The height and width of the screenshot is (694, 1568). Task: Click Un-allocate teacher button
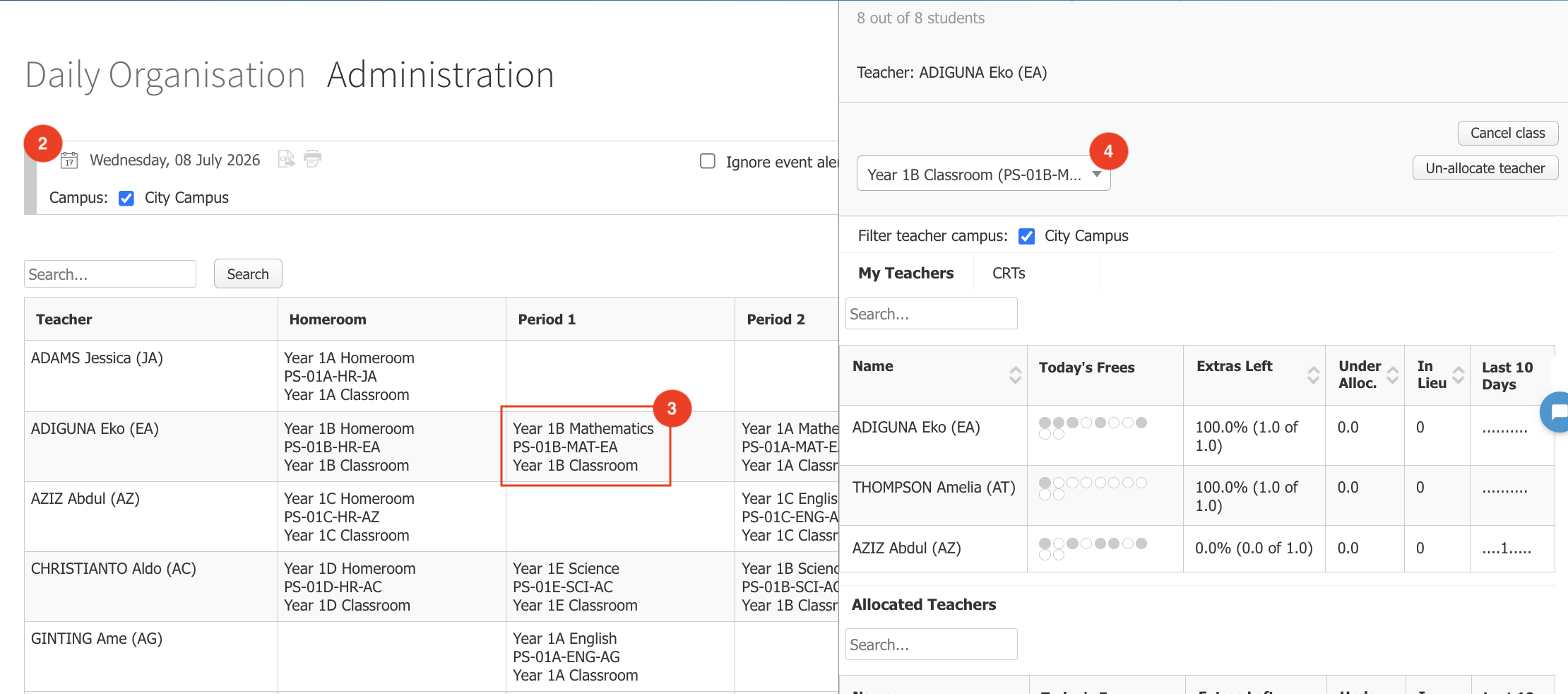pyautogui.click(x=1485, y=168)
